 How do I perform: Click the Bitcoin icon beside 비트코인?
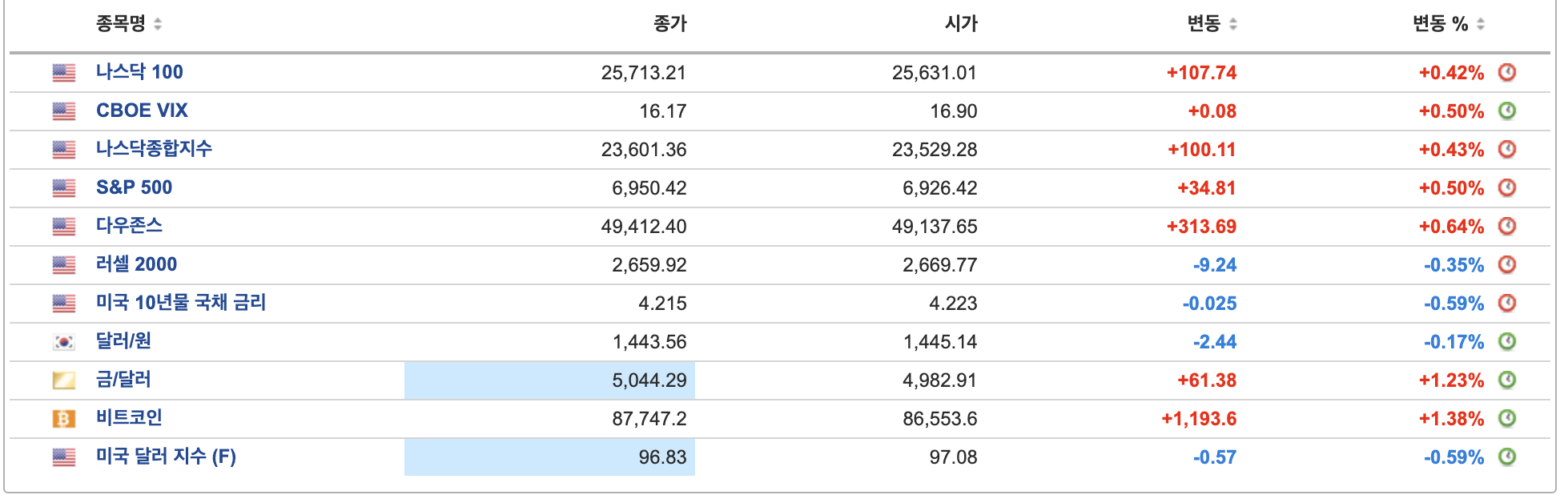64,419
